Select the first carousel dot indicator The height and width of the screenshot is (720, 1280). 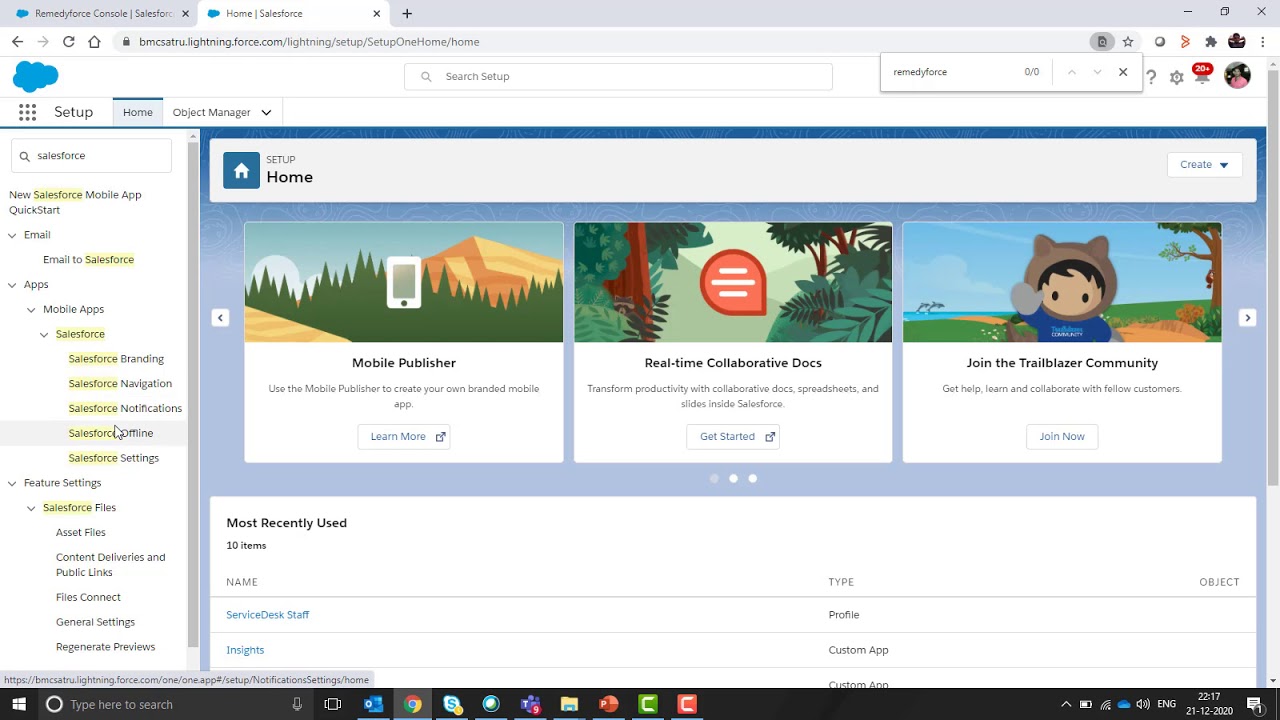click(714, 478)
